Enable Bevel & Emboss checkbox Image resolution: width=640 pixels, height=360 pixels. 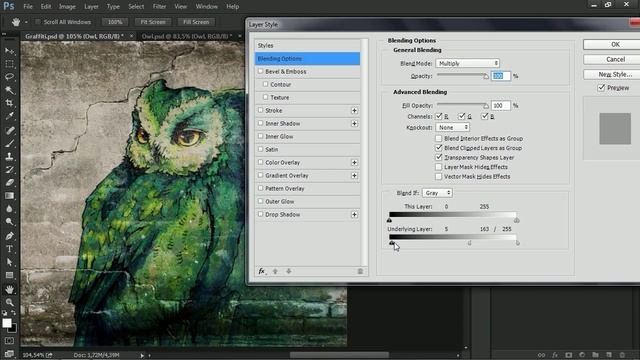click(260, 71)
